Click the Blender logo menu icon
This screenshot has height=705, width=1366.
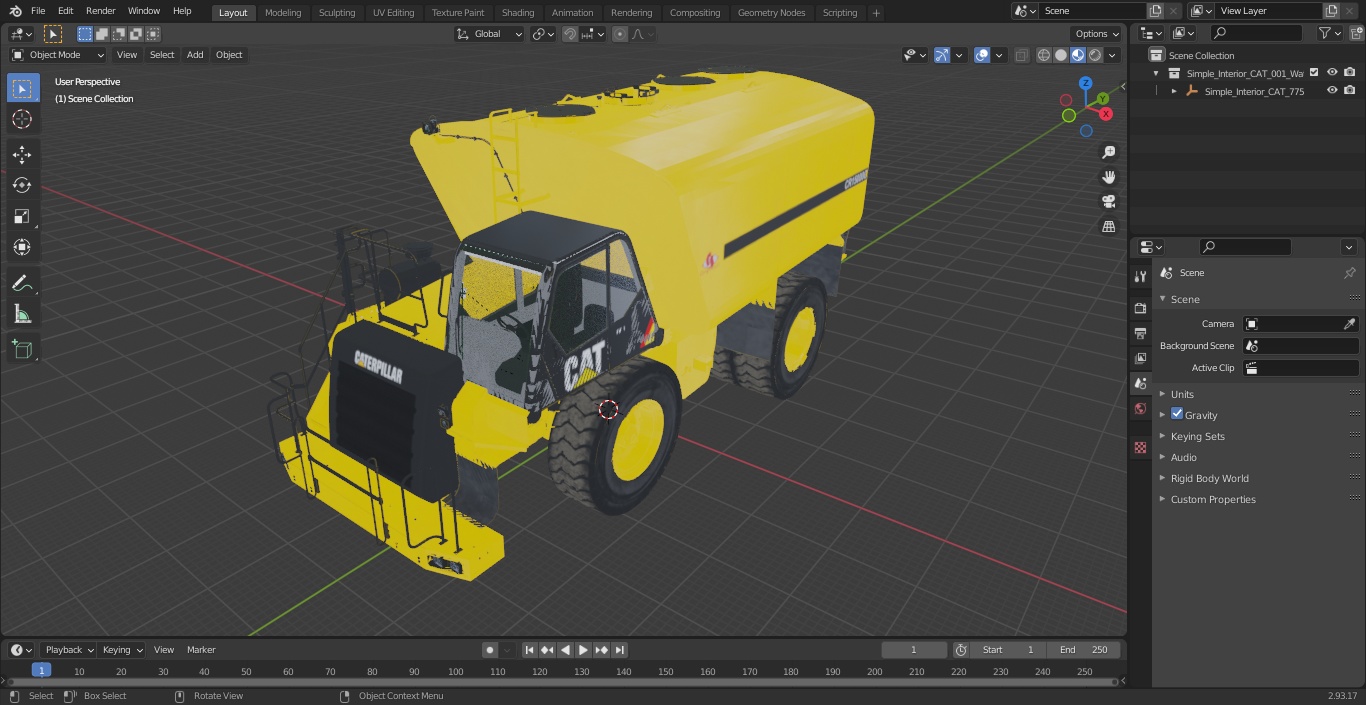coord(14,11)
